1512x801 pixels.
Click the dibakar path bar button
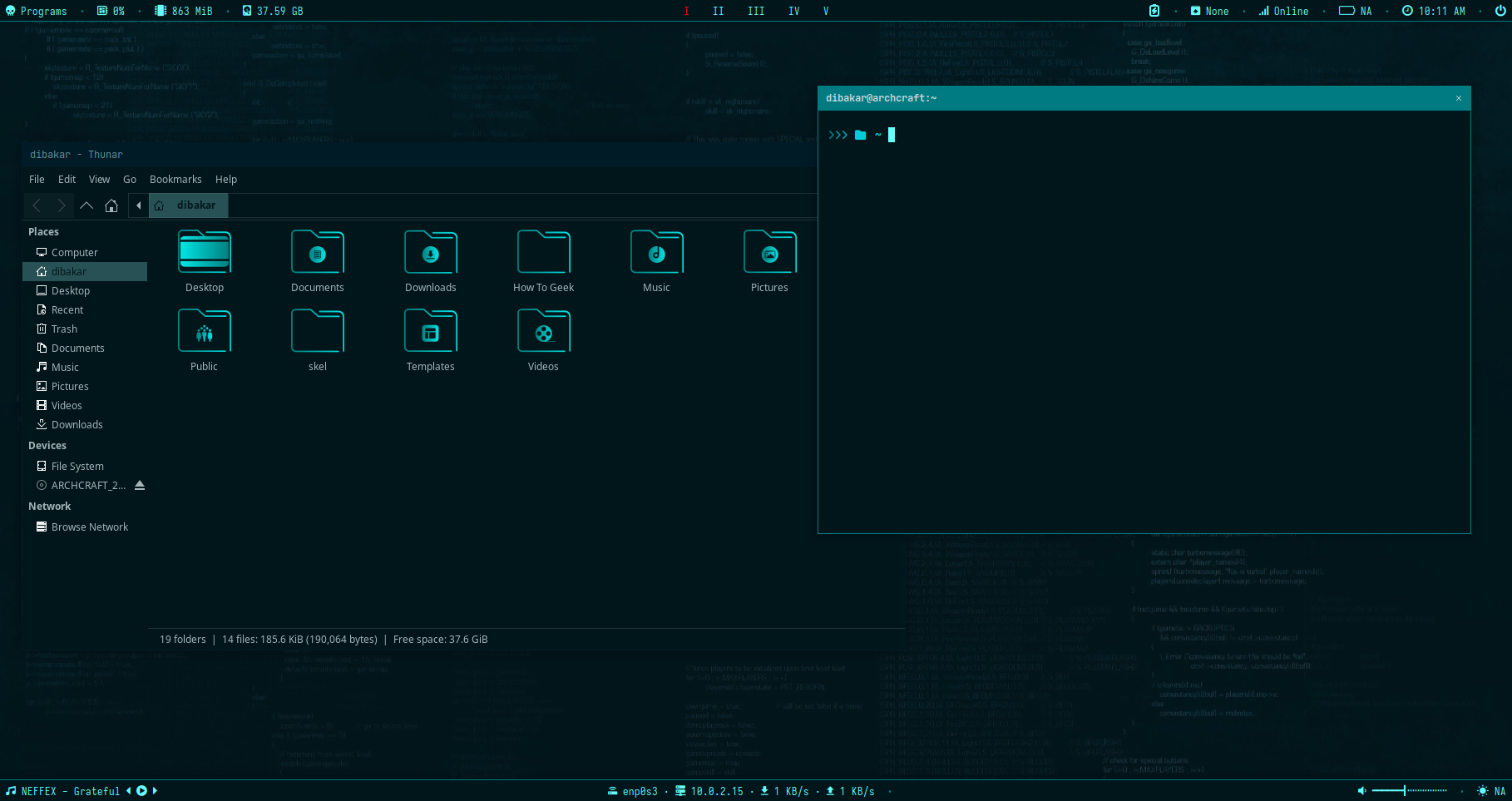(x=189, y=205)
